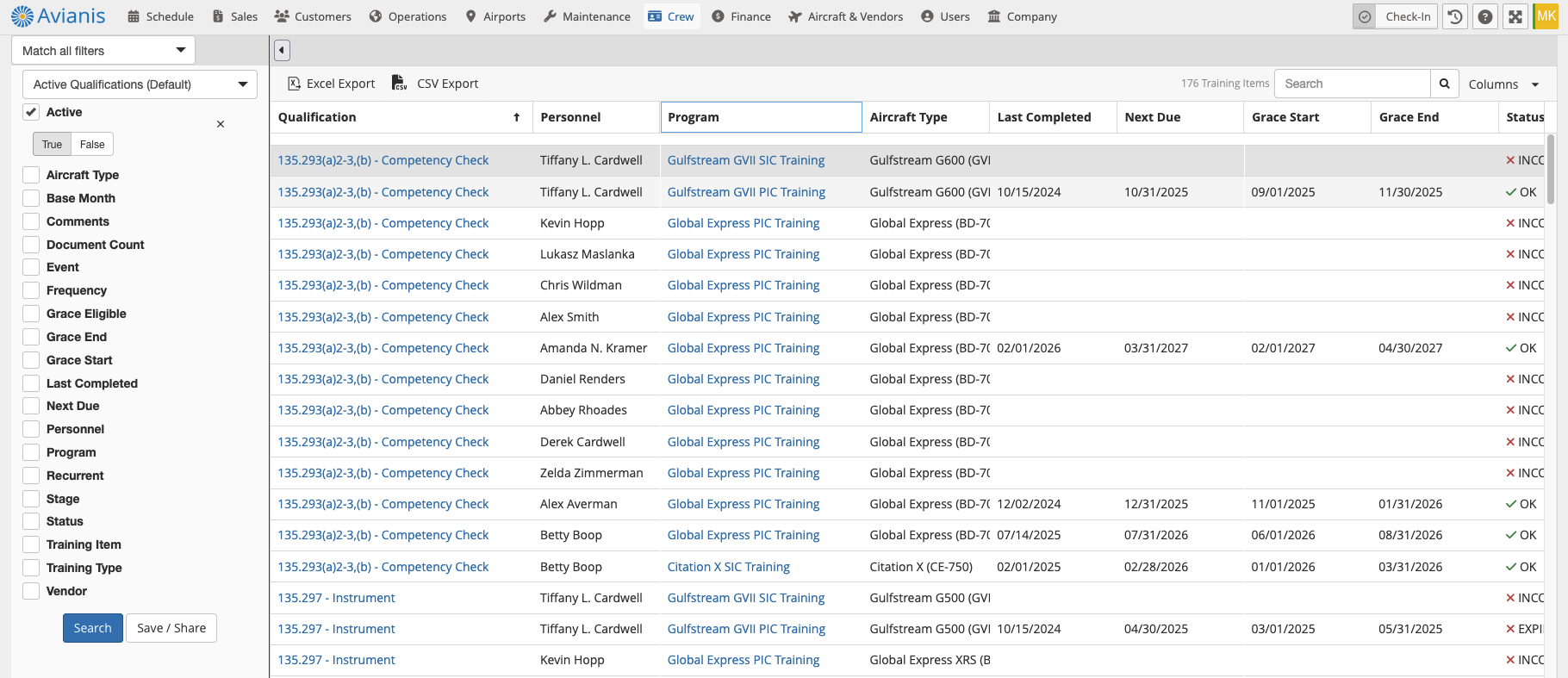Open the history clock icon
Viewport: 1568px width, 678px height.
click(x=1455, y=16)
